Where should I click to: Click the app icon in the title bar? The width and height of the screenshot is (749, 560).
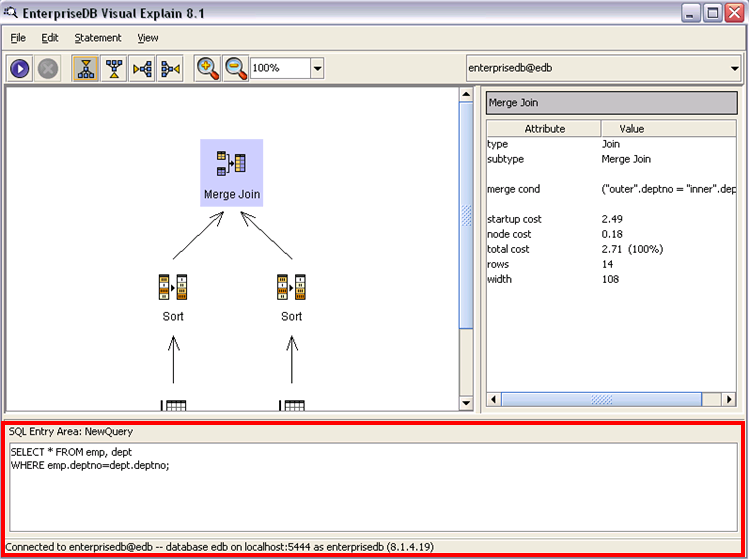(11, 12)
